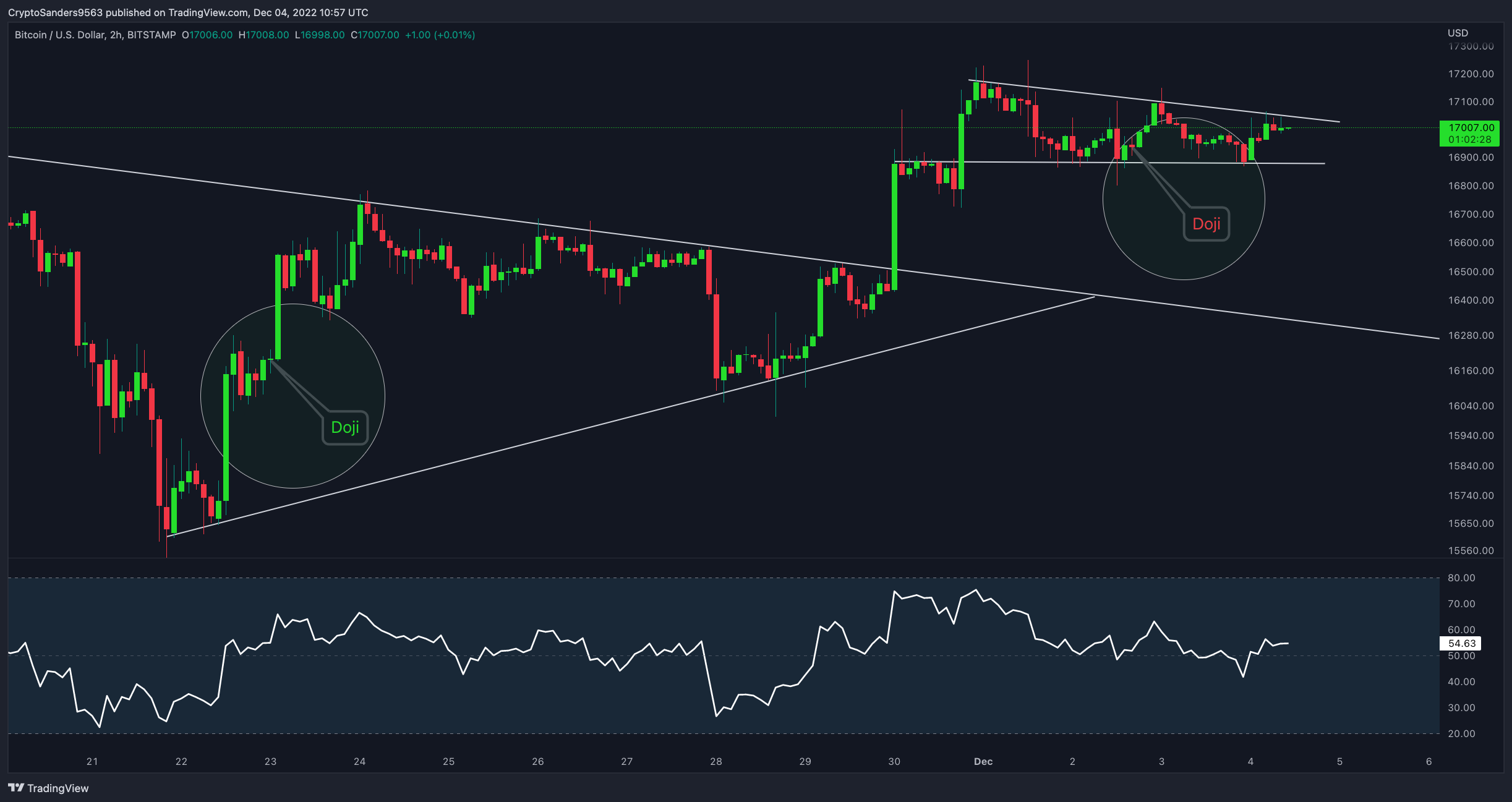
Task: Click the RSI value label 54.63
Action: (x=1461, y=643)
